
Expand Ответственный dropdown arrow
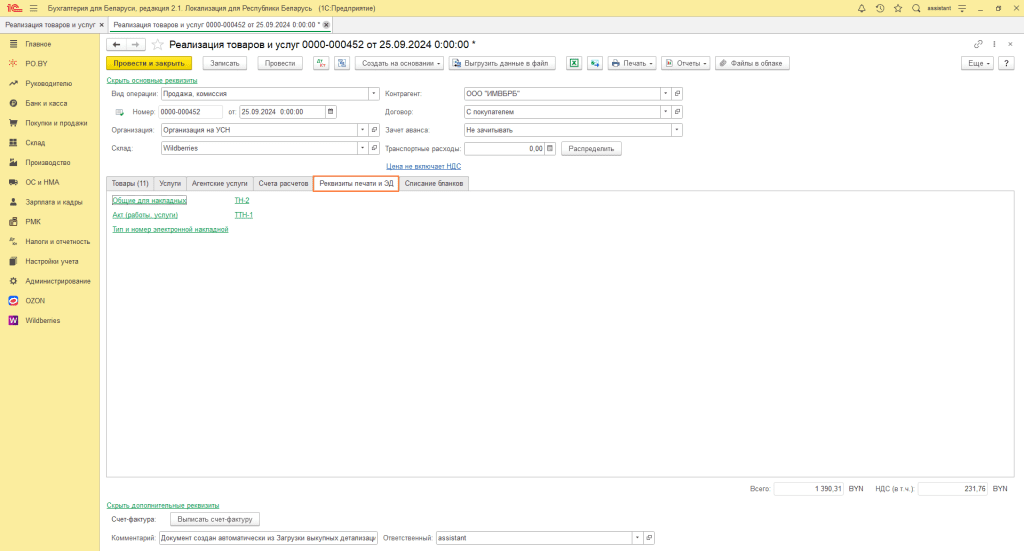tap(637, 538)
